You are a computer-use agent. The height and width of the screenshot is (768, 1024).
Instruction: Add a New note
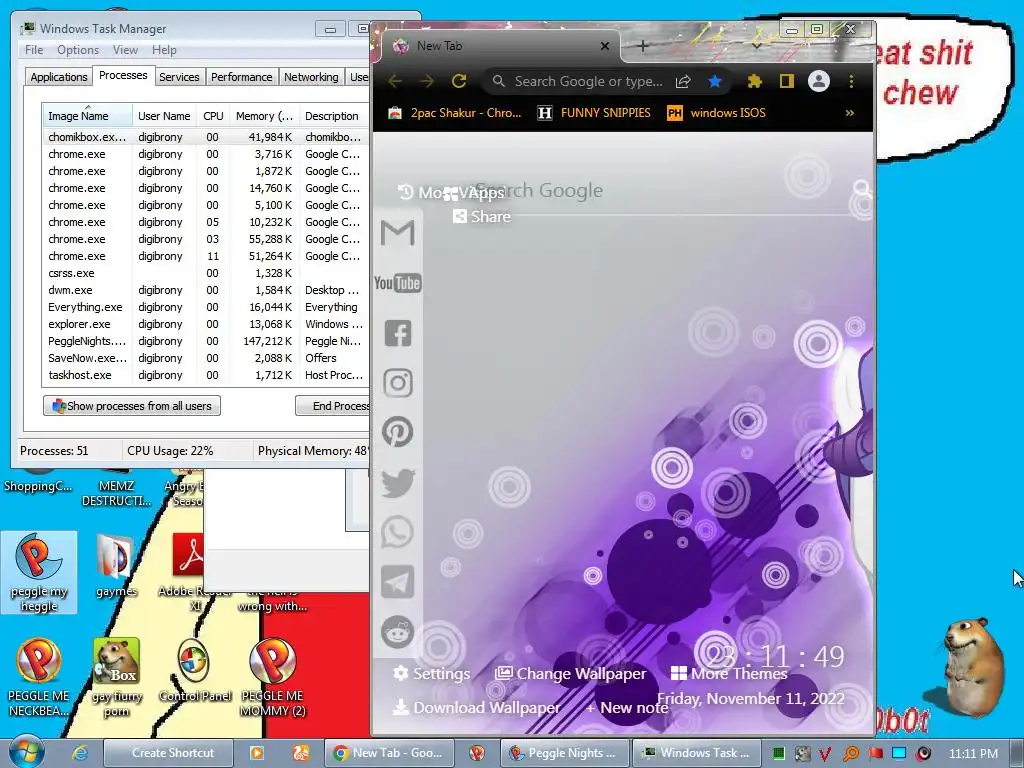click(626, 707)
